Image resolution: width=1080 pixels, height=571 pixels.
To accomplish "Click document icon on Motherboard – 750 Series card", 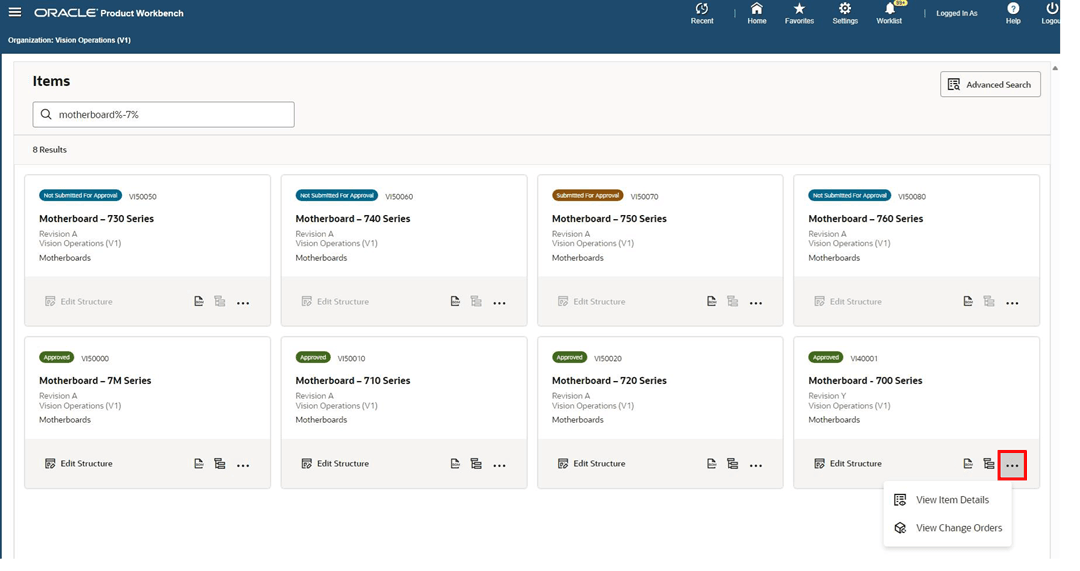I will point(711,302).
